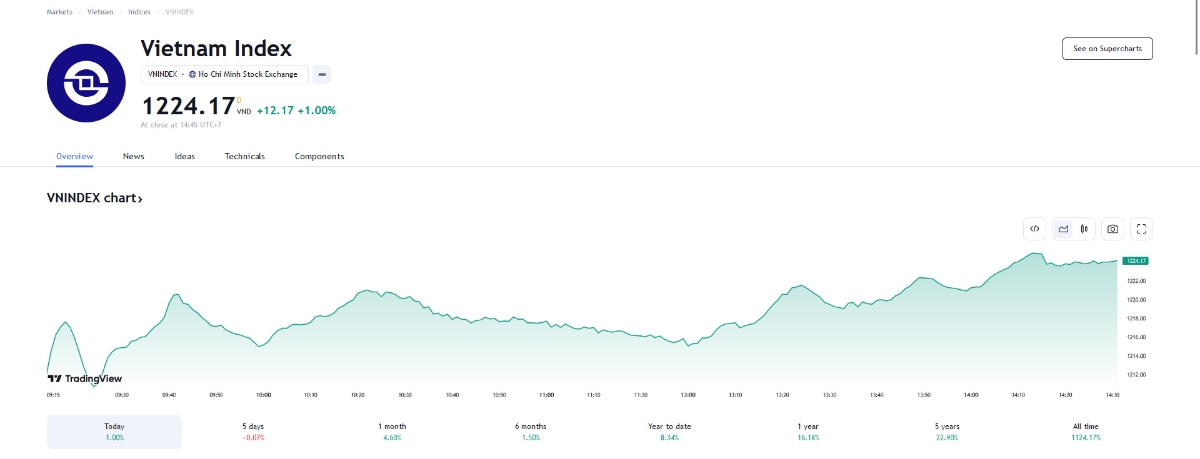Select the Year to date range

tap(669, 432)
